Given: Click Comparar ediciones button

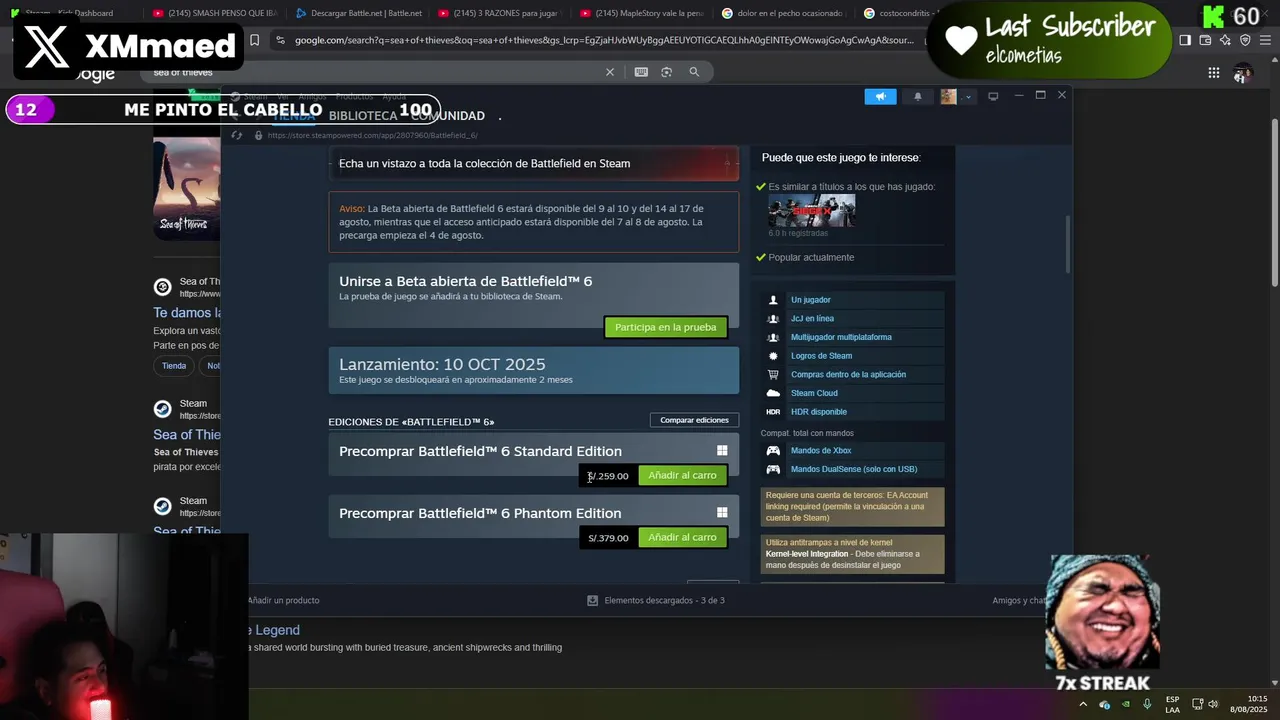Looking at the screenshot, I should [x=694, y=420].
